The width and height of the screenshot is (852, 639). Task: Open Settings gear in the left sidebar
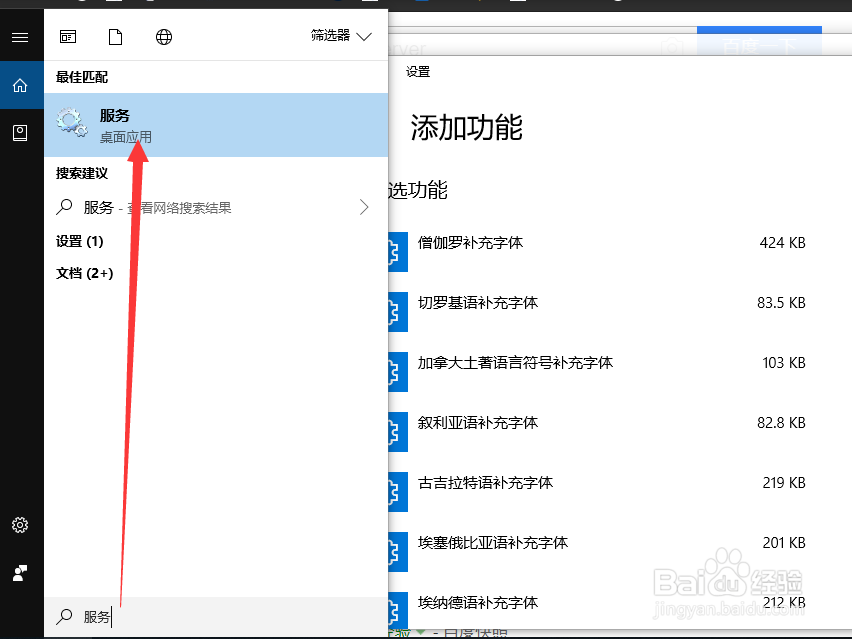click(x=20, y=524)
